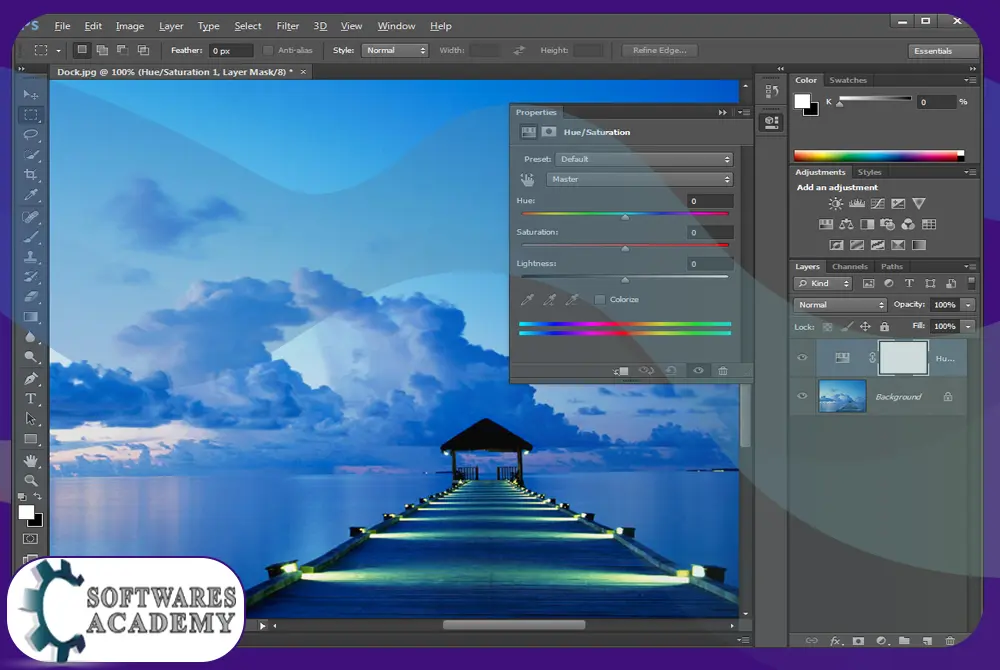Toggle adjustment visibility in Properties panel
This screenshot has width=1000, height=670.
(x=698, y=371)
